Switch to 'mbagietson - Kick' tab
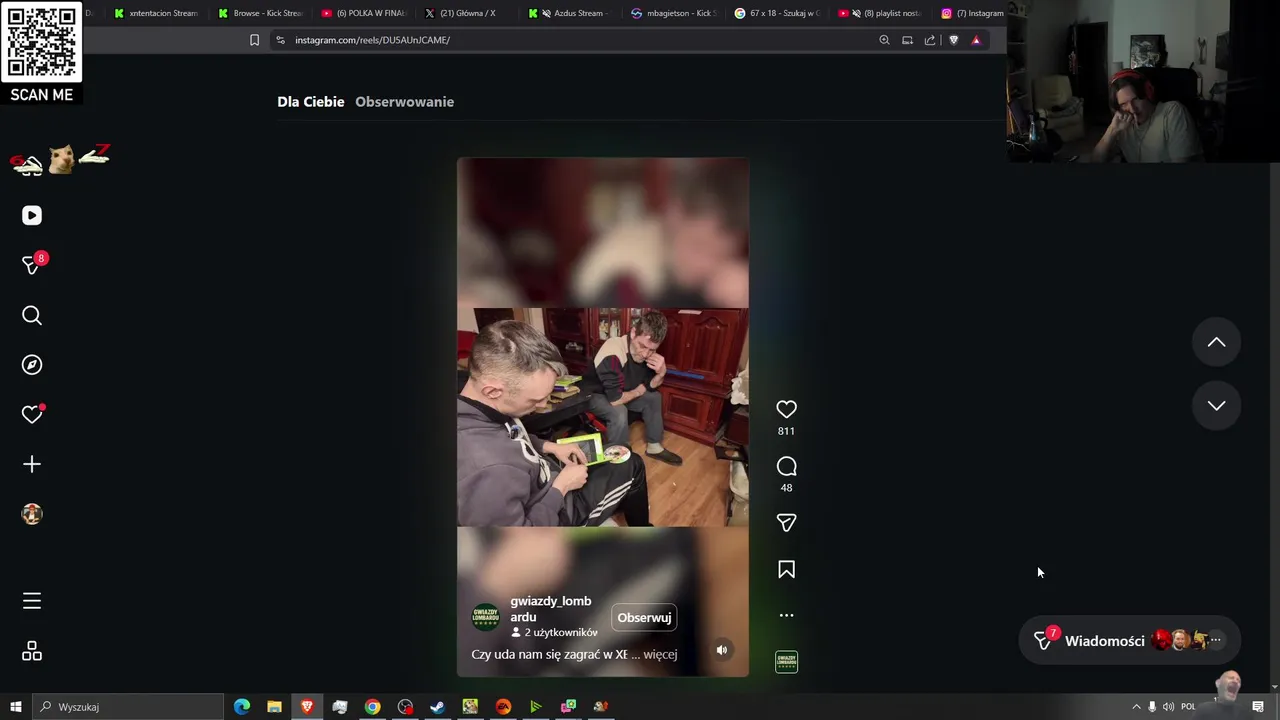This screenshot has width=1280, height=720. [675, 13]
